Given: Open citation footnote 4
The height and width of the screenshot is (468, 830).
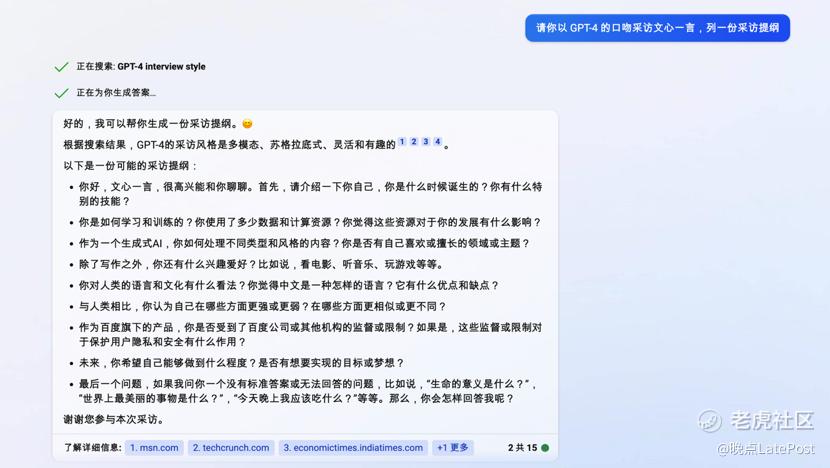Looking at the screenshot, I should click(x=437, y=142).
